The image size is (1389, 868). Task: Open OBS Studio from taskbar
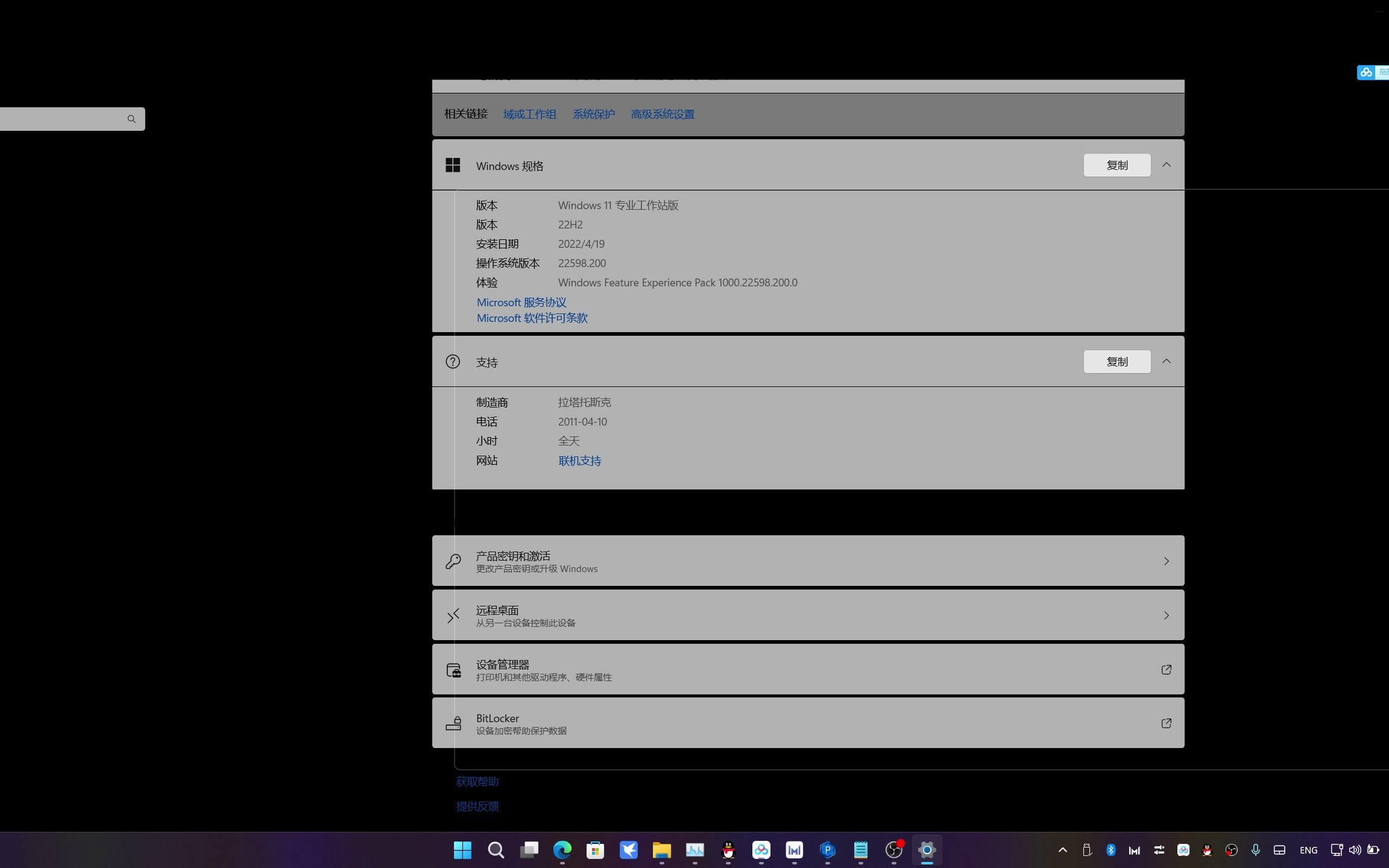coord(894,850)
